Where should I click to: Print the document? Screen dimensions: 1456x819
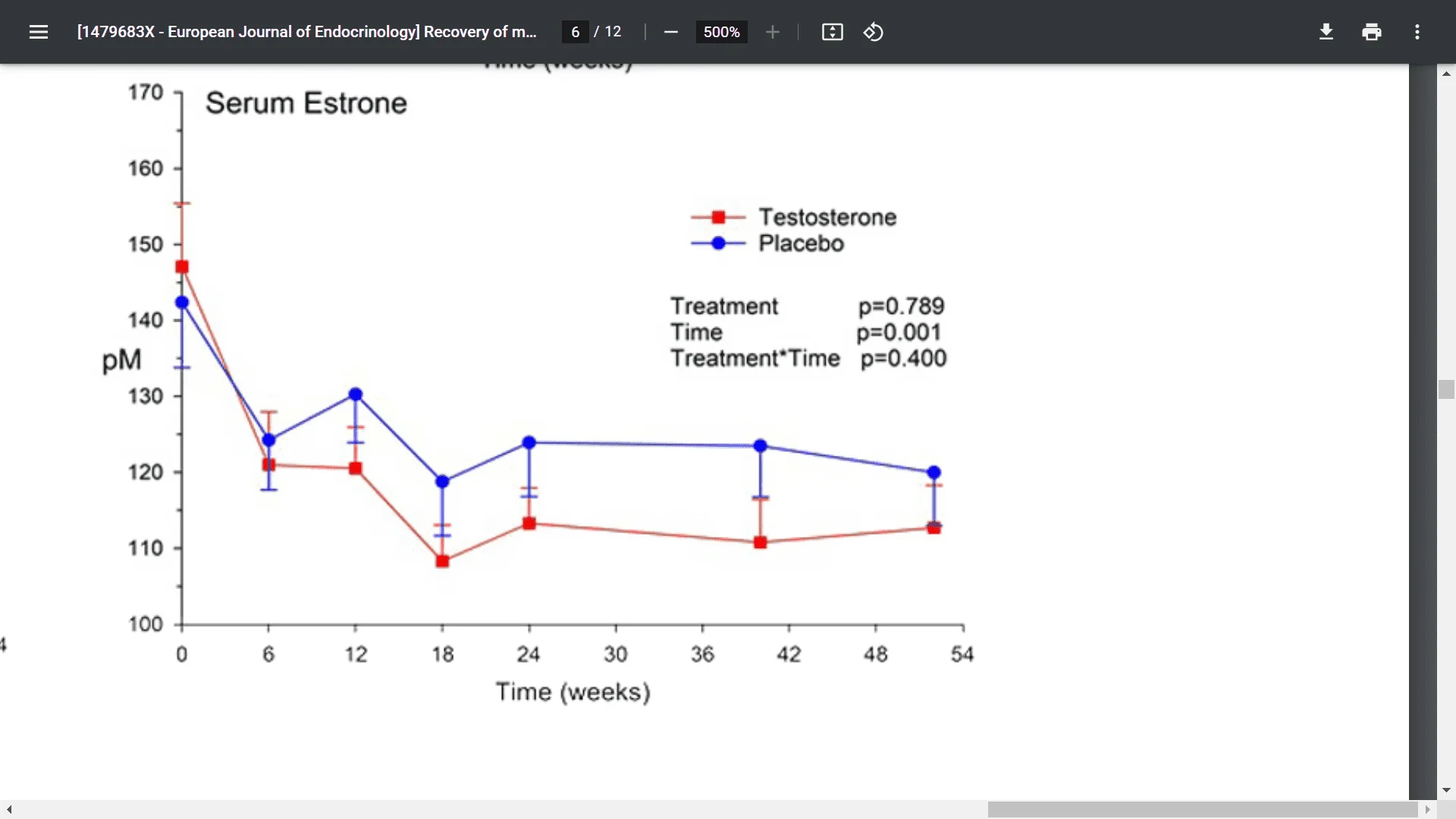tap(1372, 32)
